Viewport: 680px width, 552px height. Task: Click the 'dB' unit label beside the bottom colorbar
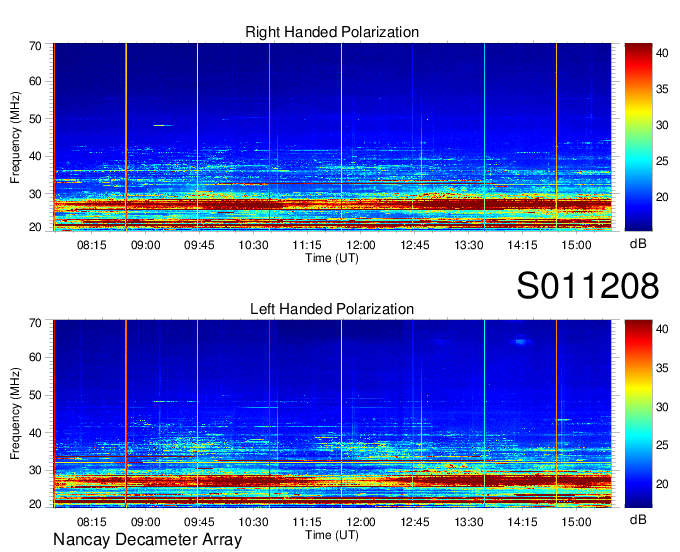(638, 519)
